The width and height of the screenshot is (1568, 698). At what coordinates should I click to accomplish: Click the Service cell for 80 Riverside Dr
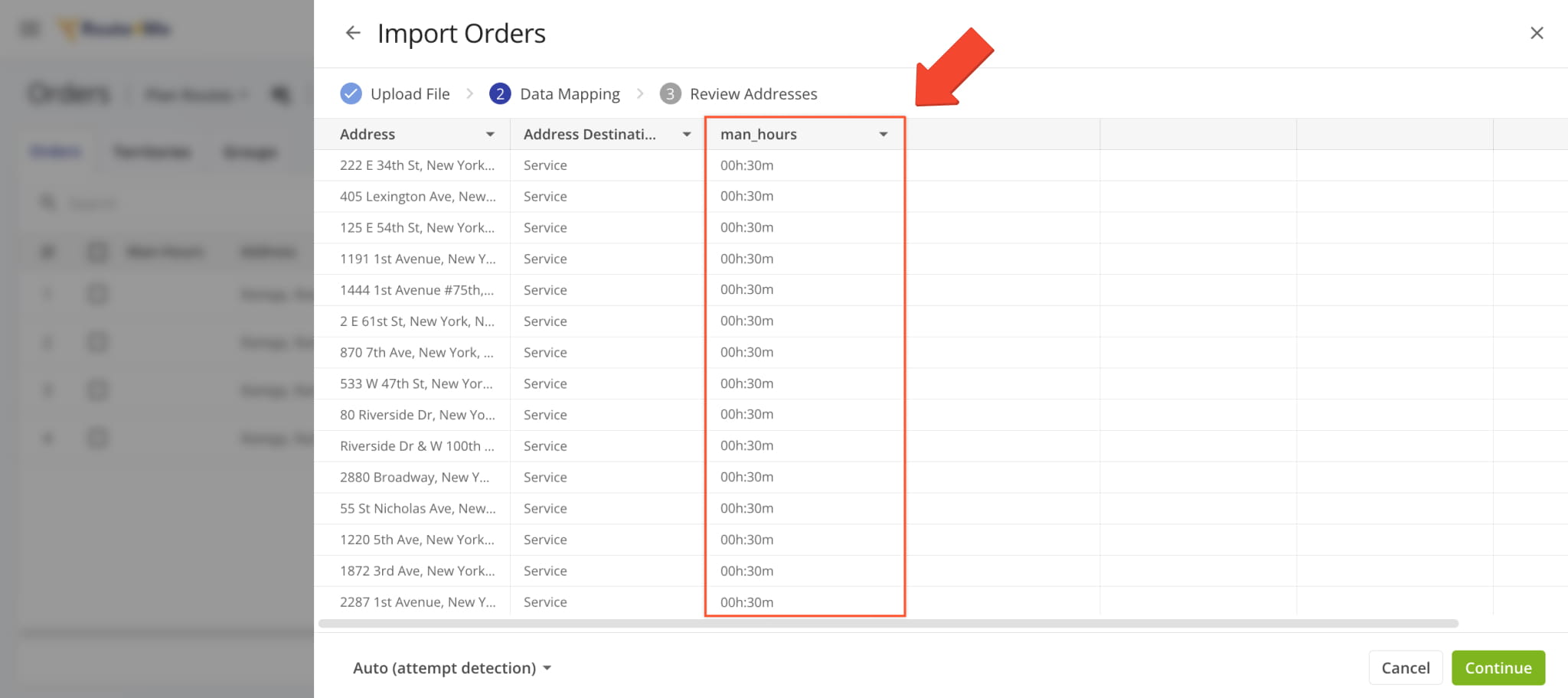click(545, 415)
